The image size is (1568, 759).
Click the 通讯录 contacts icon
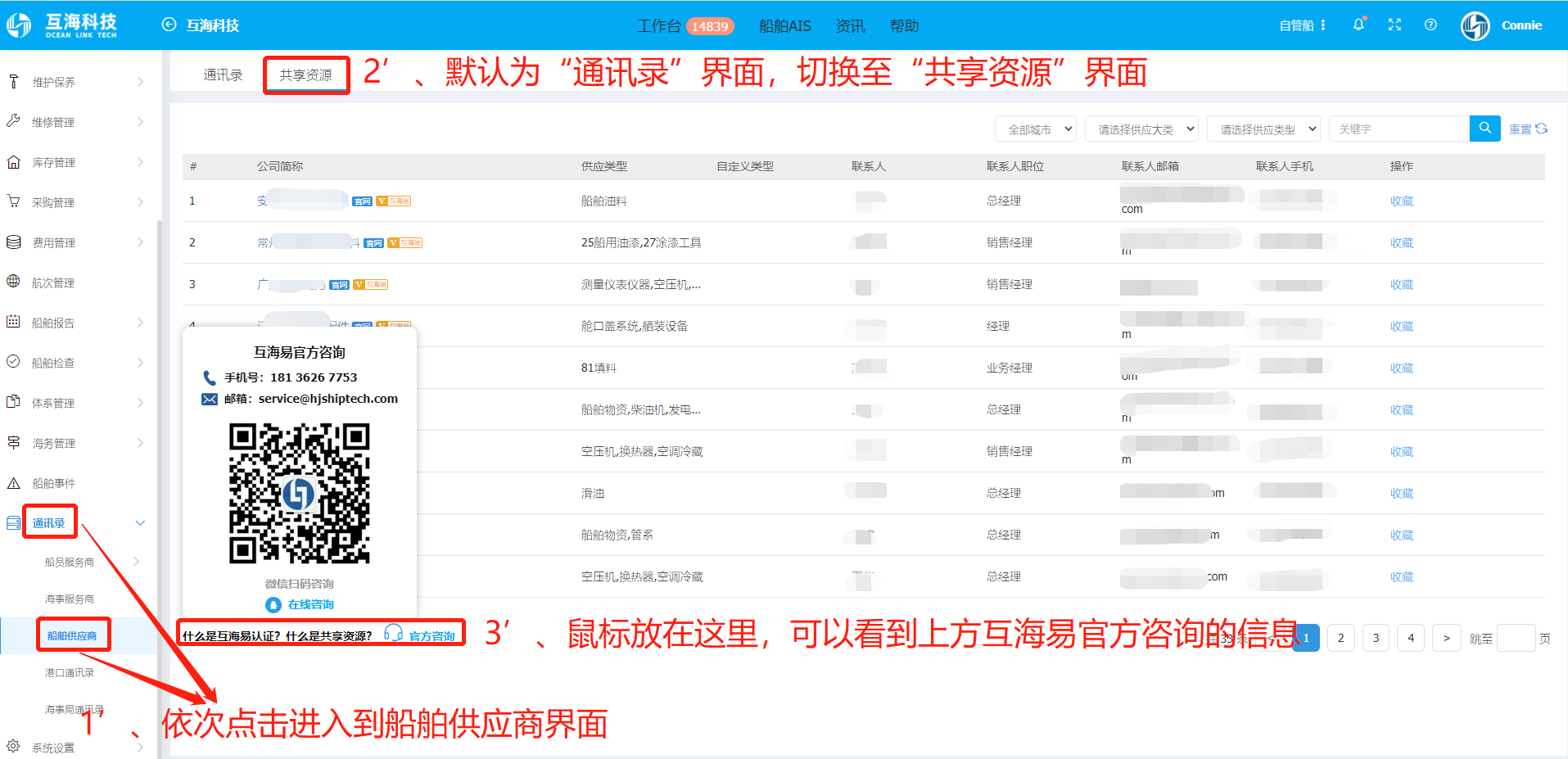[x=14, y=522]
